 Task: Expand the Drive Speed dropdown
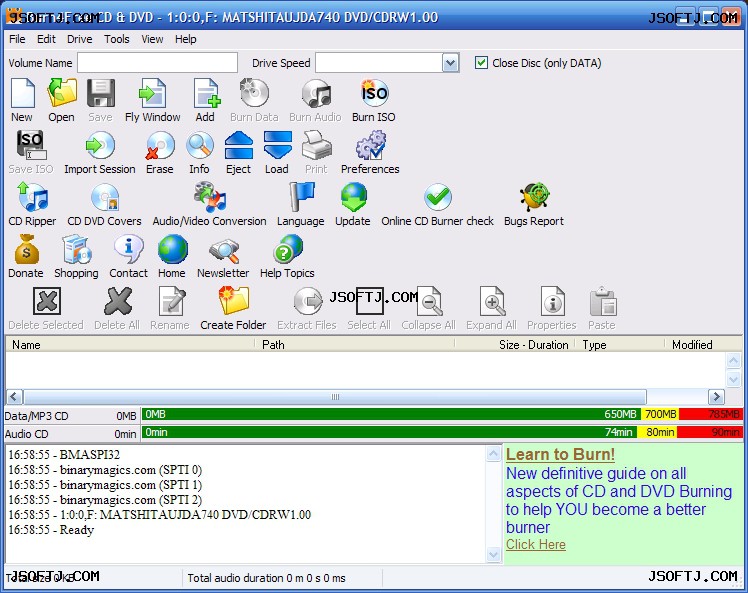click(x=450, y=62)
